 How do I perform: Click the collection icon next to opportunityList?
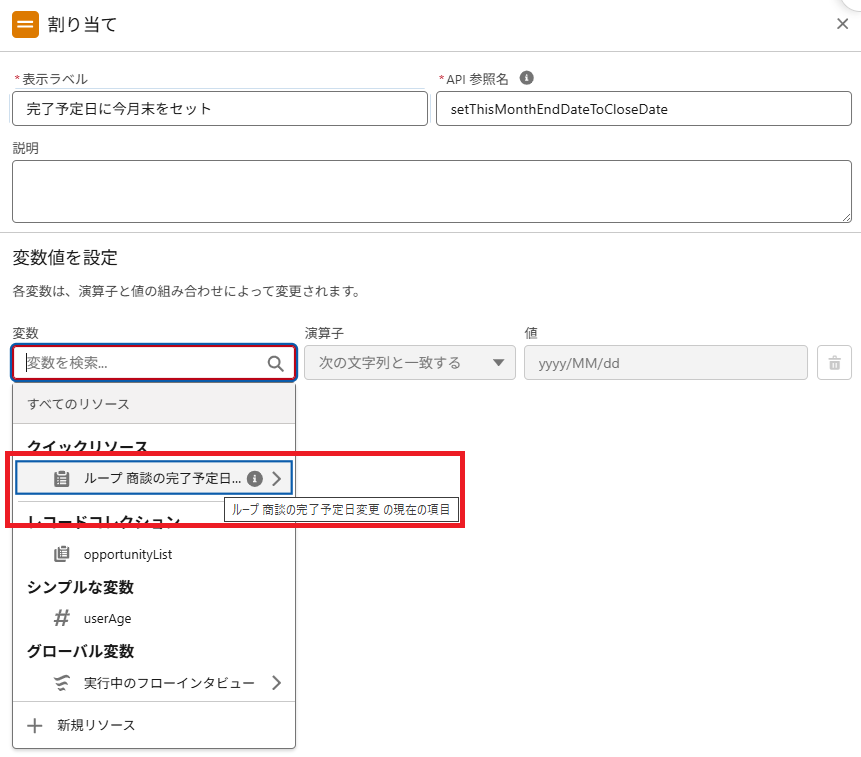point(62,554)
